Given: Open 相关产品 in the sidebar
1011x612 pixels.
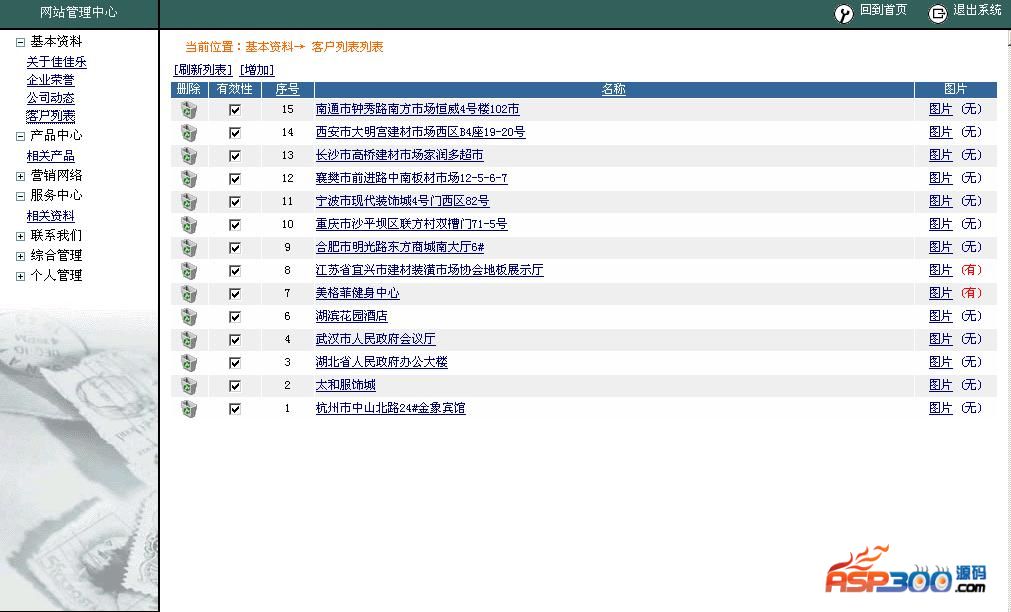Looking at the screenshot, I should pos(50,156).
